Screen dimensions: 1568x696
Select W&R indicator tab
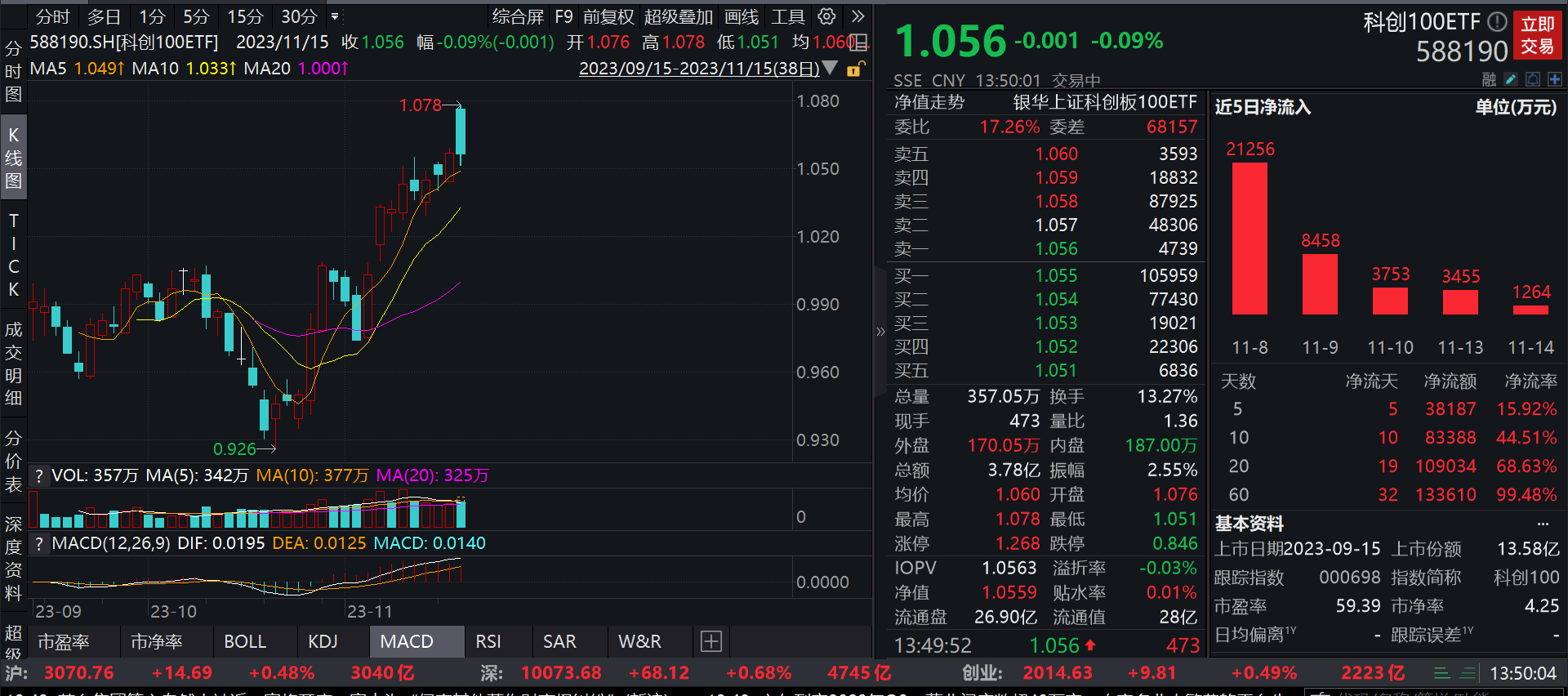(x=639, y=641)
